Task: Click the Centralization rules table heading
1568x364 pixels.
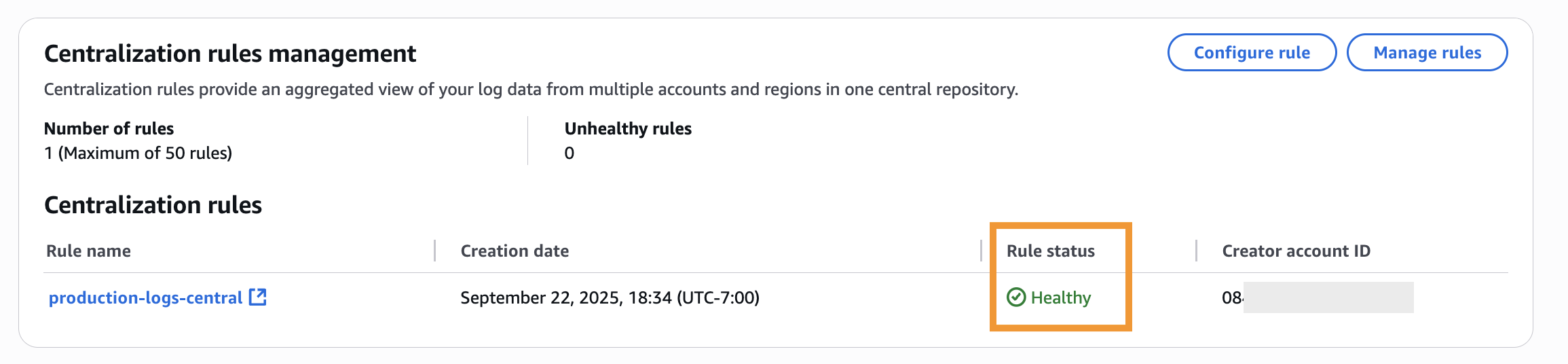Action: 153,205
